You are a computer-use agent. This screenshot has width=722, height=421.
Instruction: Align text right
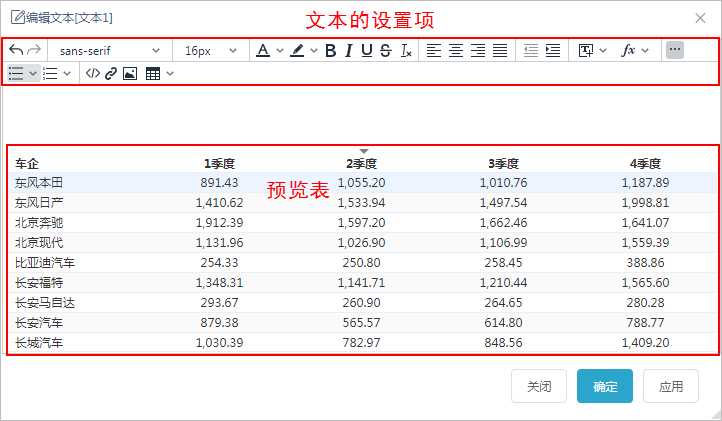click(477, 50)
